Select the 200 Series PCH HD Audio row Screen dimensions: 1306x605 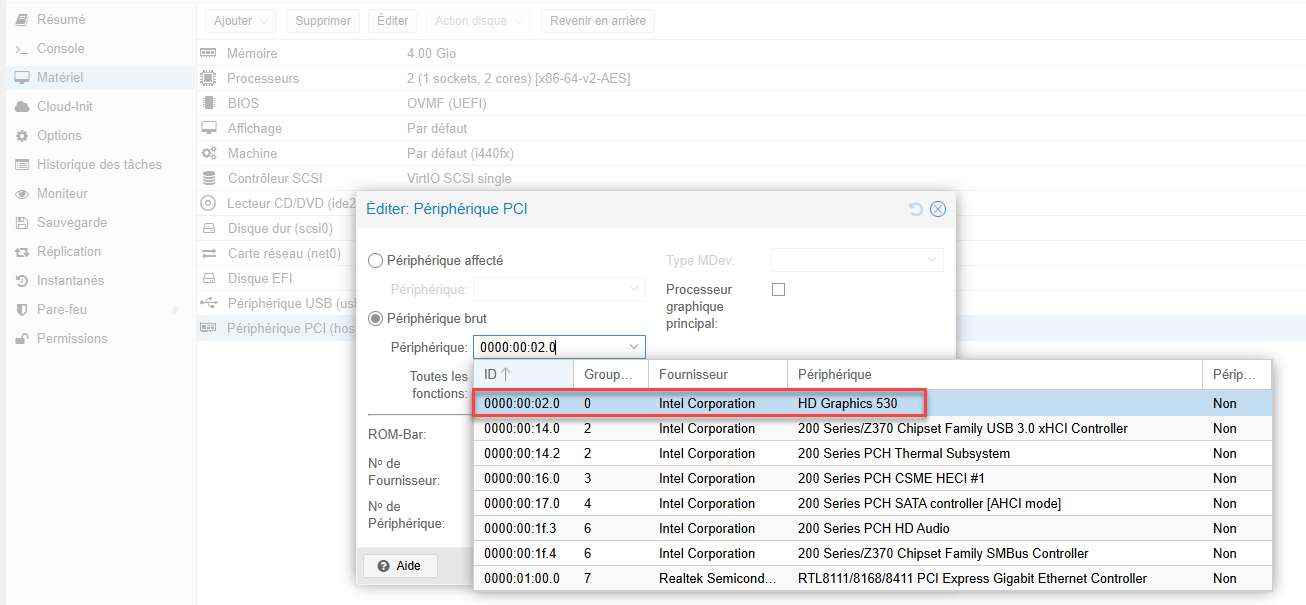point(872,529)
